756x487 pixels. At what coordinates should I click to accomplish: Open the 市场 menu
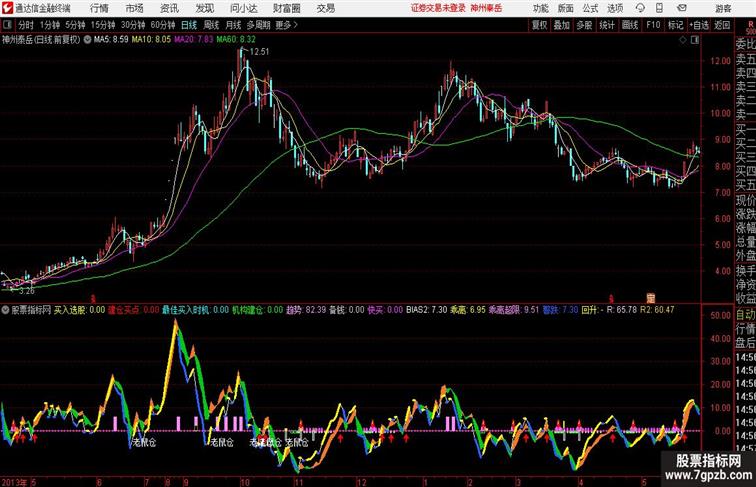click(135, 8)
